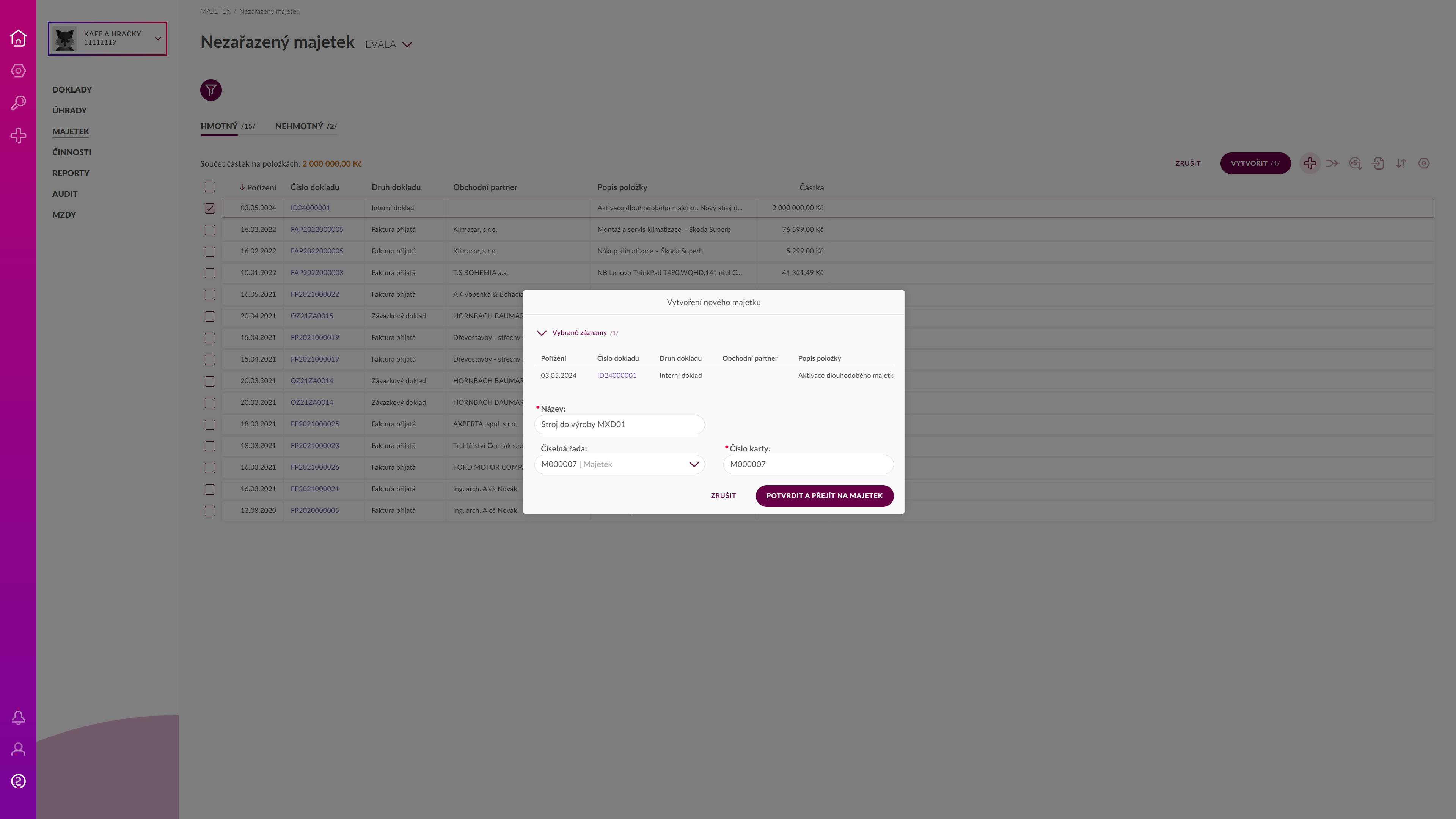Click the highlighted plus create icon in toolbar
The width and height of the screenshot is (1456, 819).
1310,163
